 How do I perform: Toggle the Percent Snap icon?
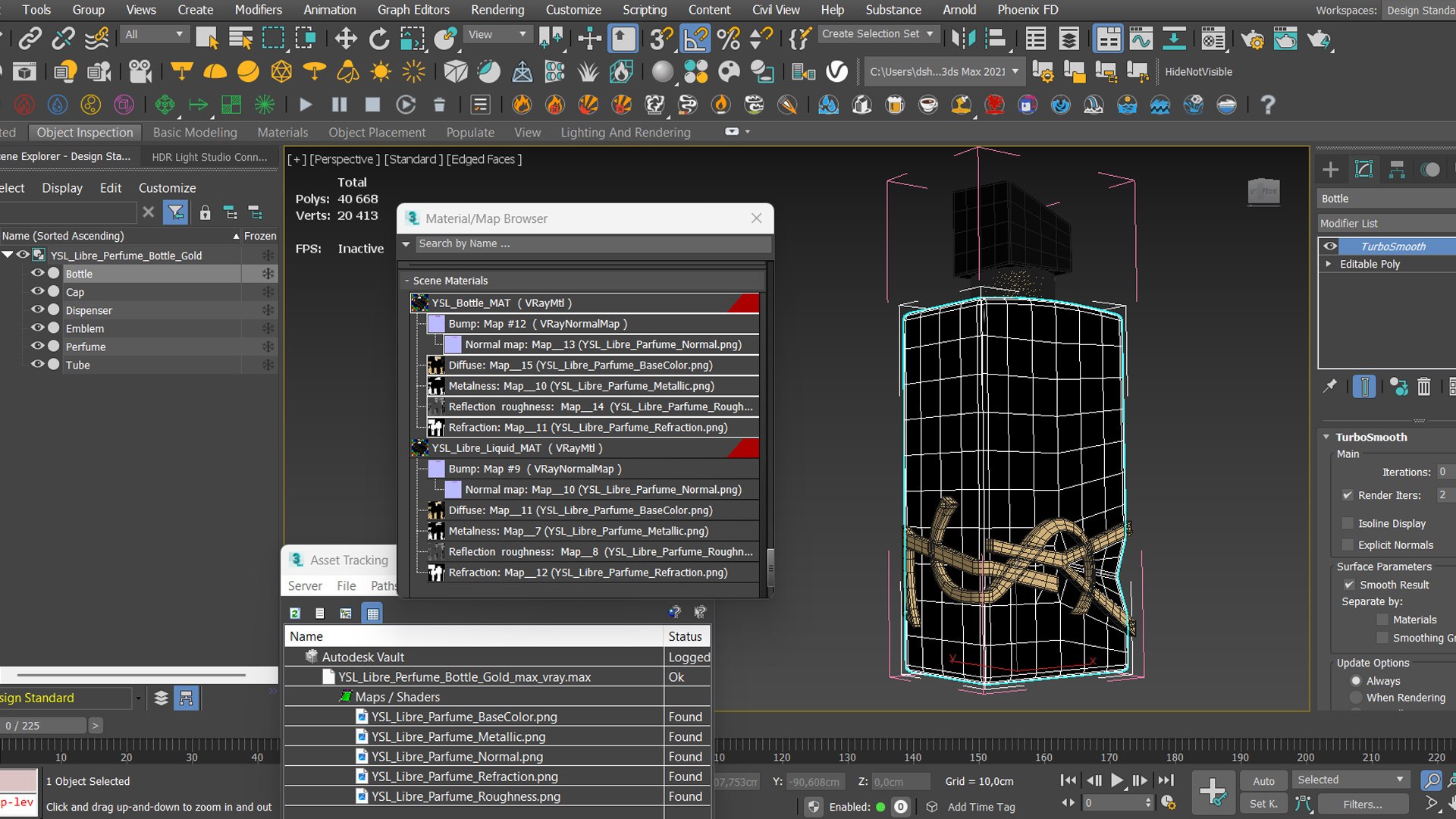[x=728, y=39]
